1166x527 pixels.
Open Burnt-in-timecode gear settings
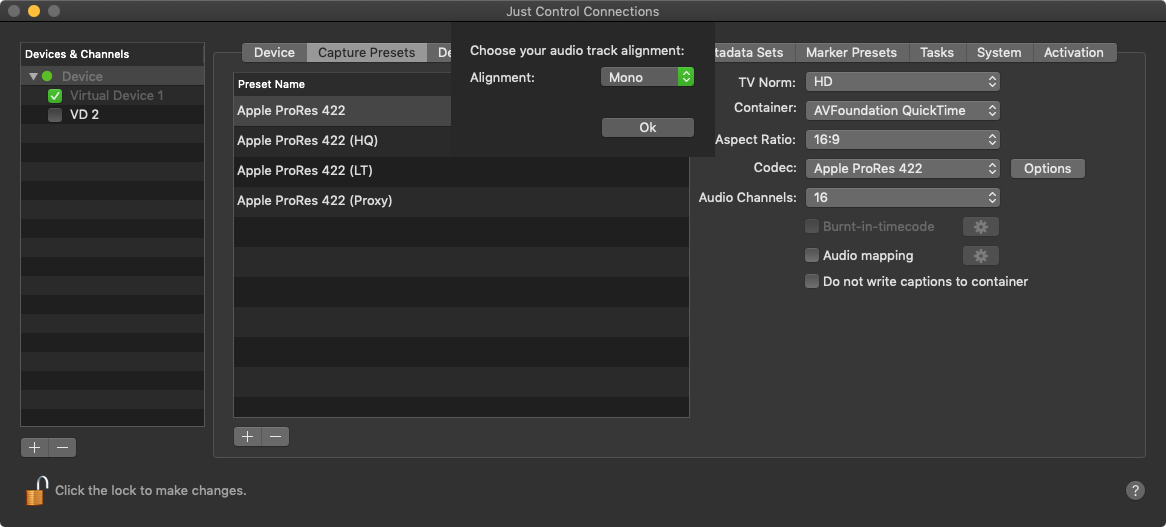981,227
